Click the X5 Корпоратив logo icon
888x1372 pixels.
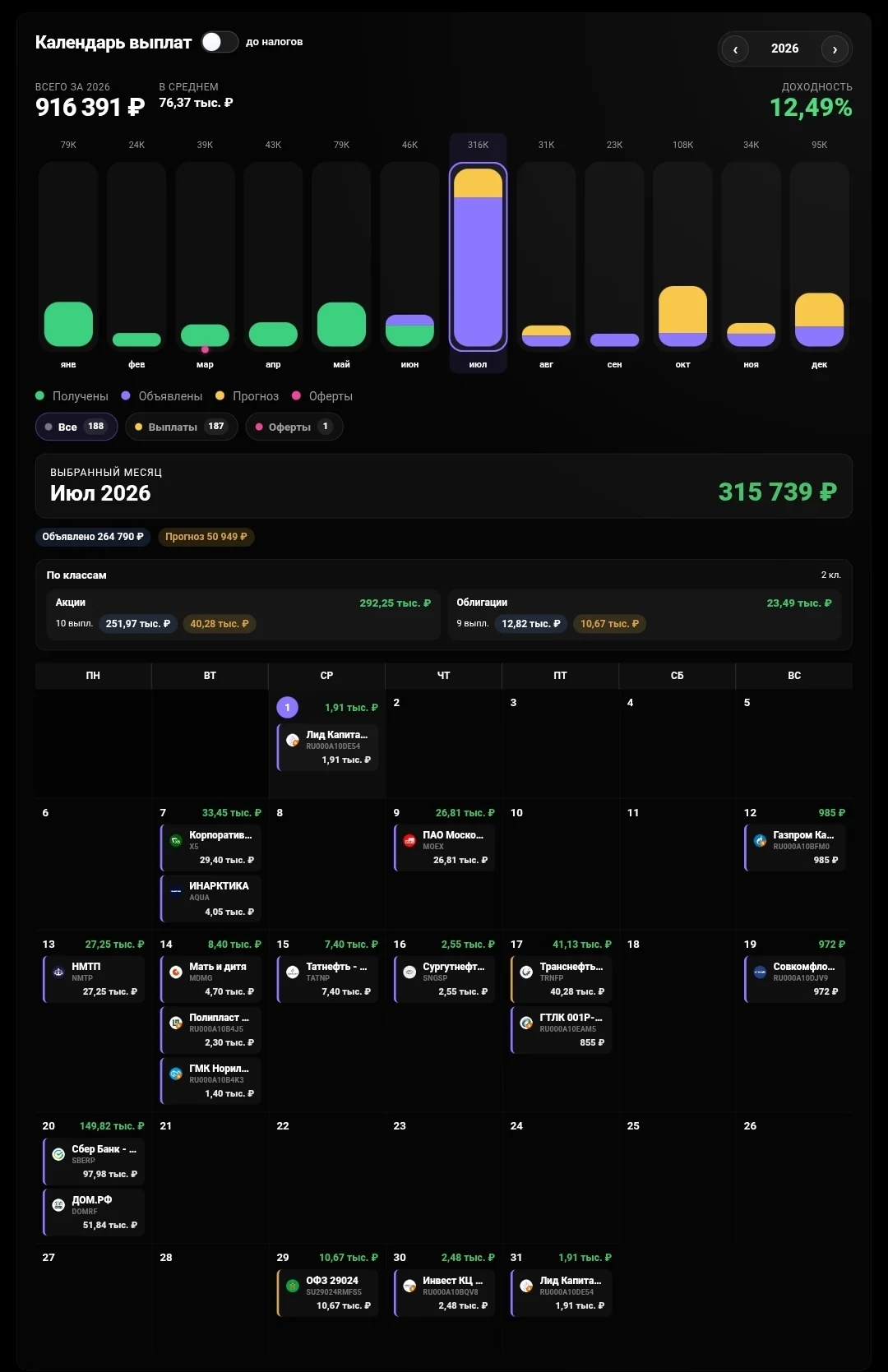click(176, 841)
